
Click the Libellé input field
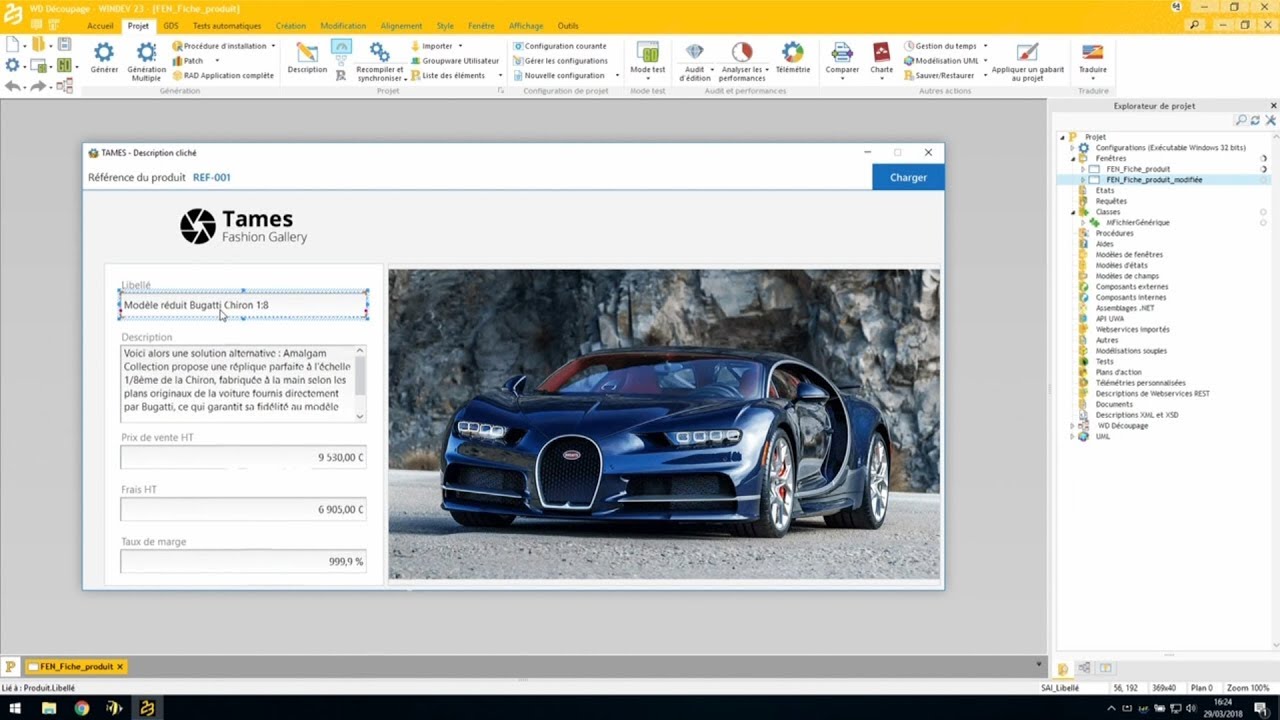coord(243,305)
